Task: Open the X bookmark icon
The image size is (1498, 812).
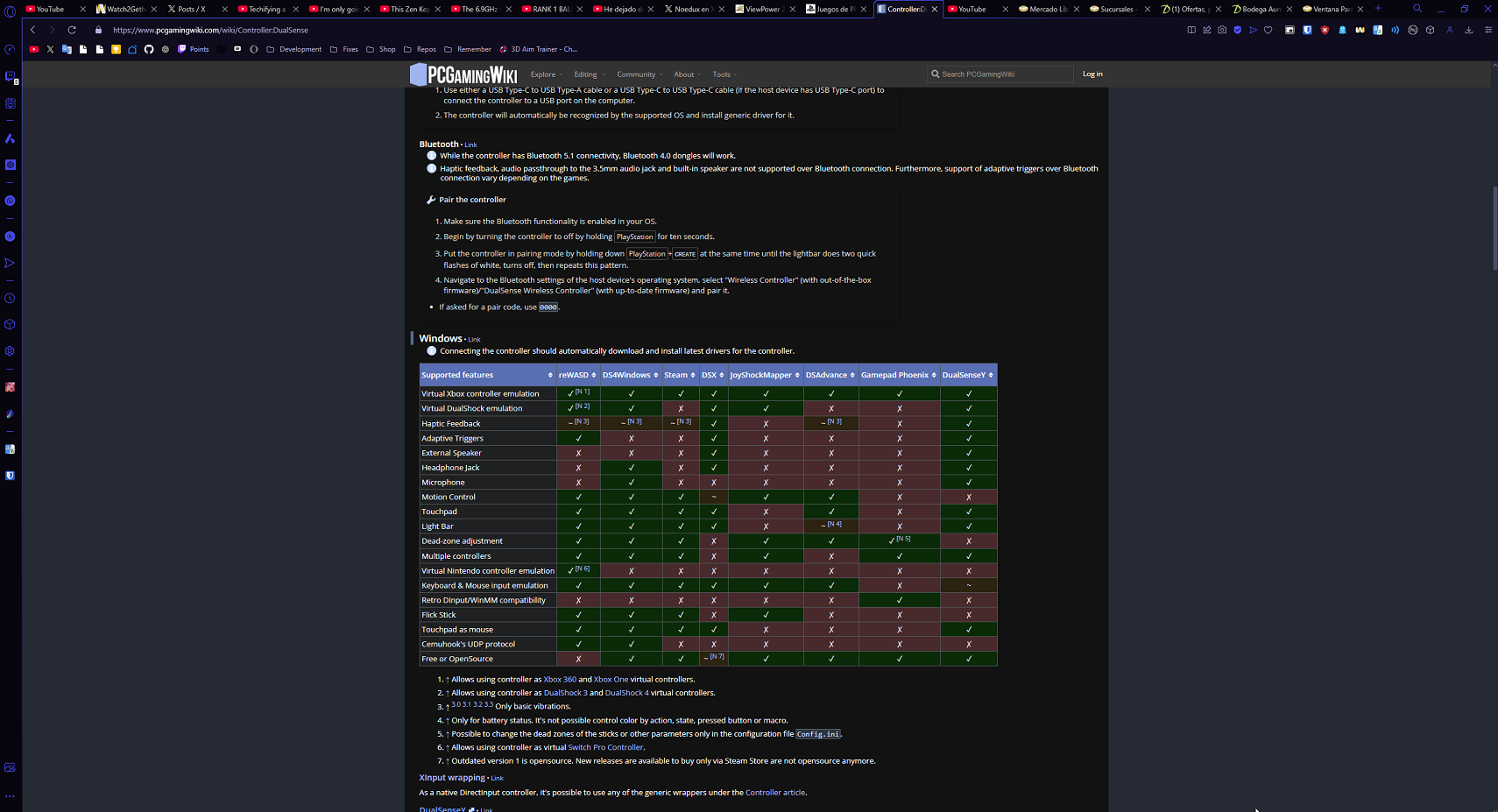Action: coord(50,49)
